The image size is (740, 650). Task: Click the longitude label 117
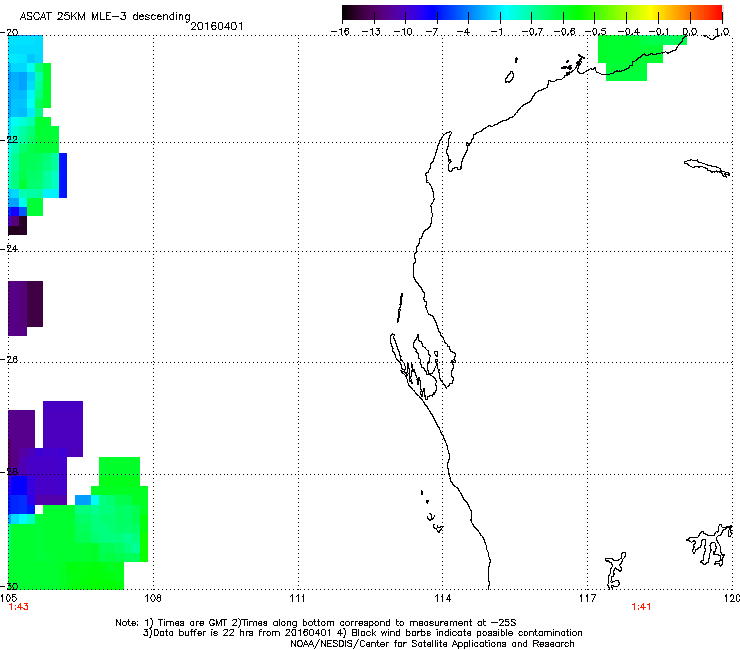(588, 599)
